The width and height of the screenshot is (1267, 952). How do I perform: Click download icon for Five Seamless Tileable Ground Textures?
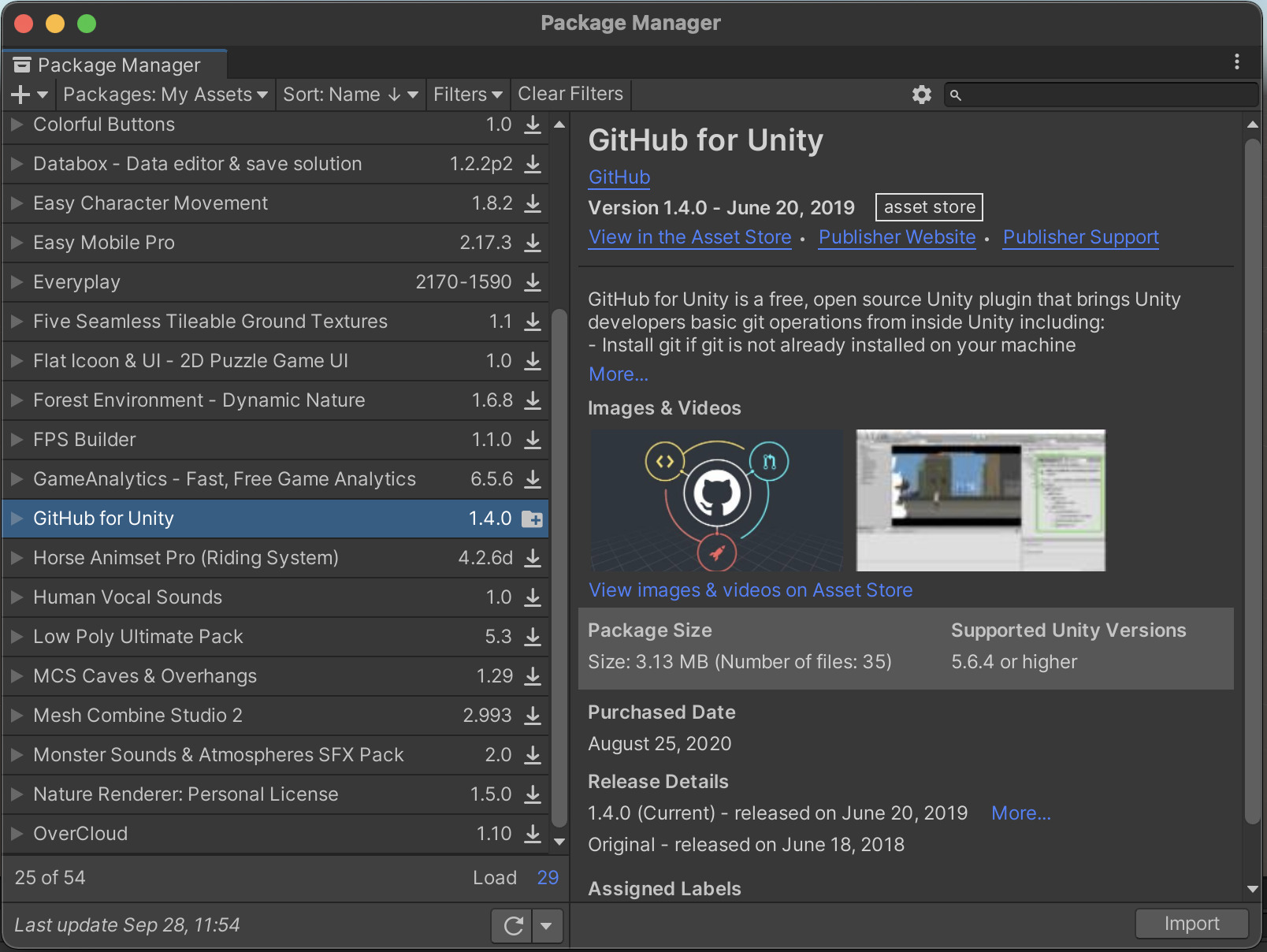[533, 322]
